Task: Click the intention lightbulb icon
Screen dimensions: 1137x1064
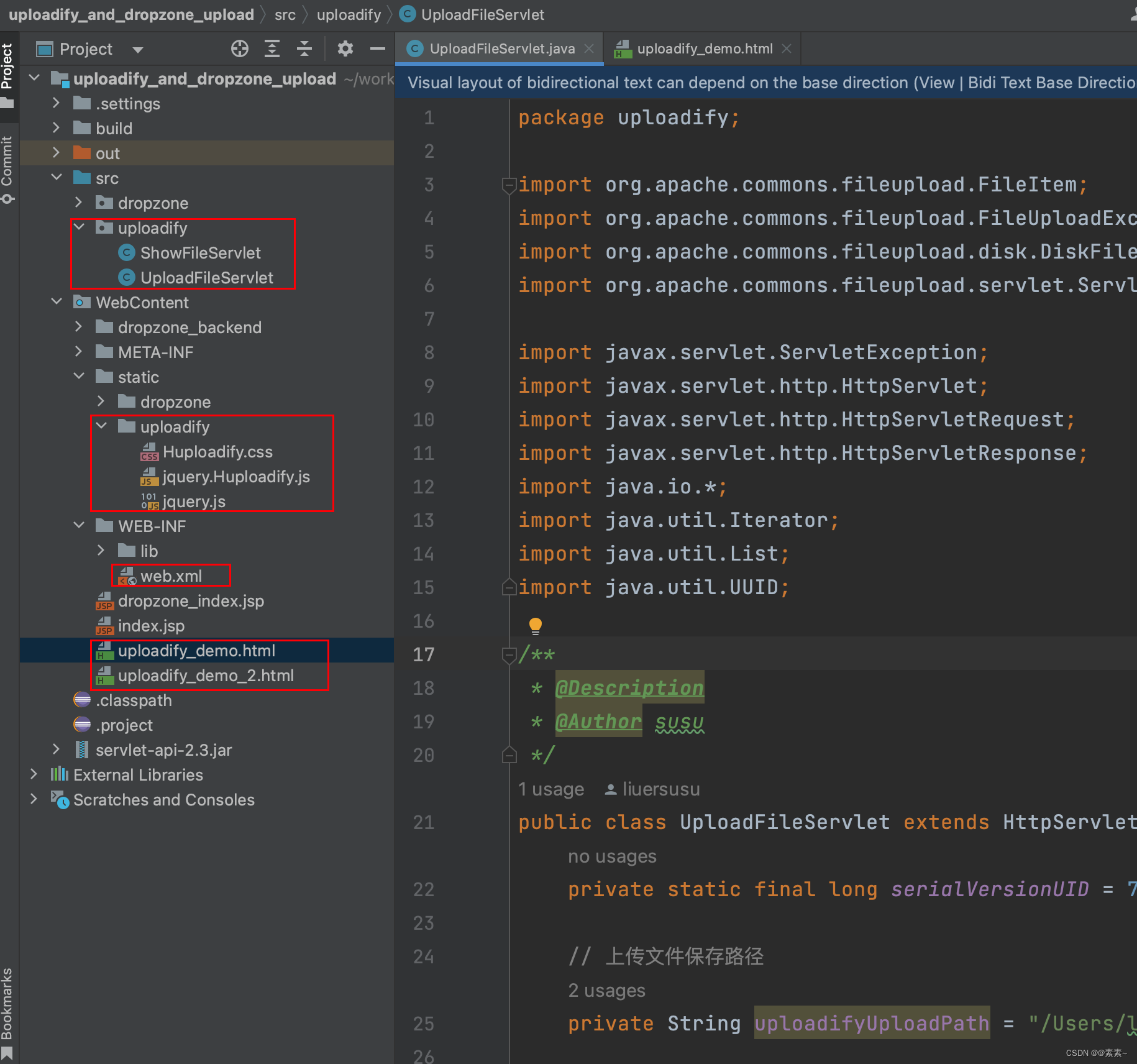Action: pyautogui.click(x=535, y=625)
